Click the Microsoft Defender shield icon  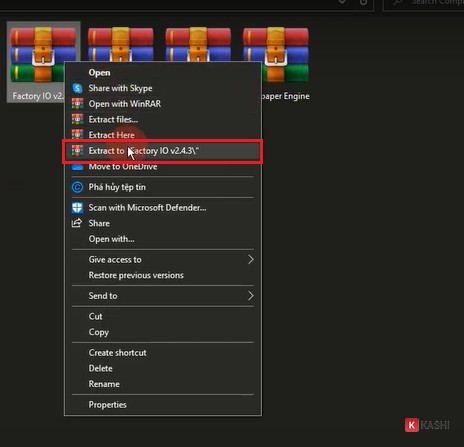(x=77, y=208)
